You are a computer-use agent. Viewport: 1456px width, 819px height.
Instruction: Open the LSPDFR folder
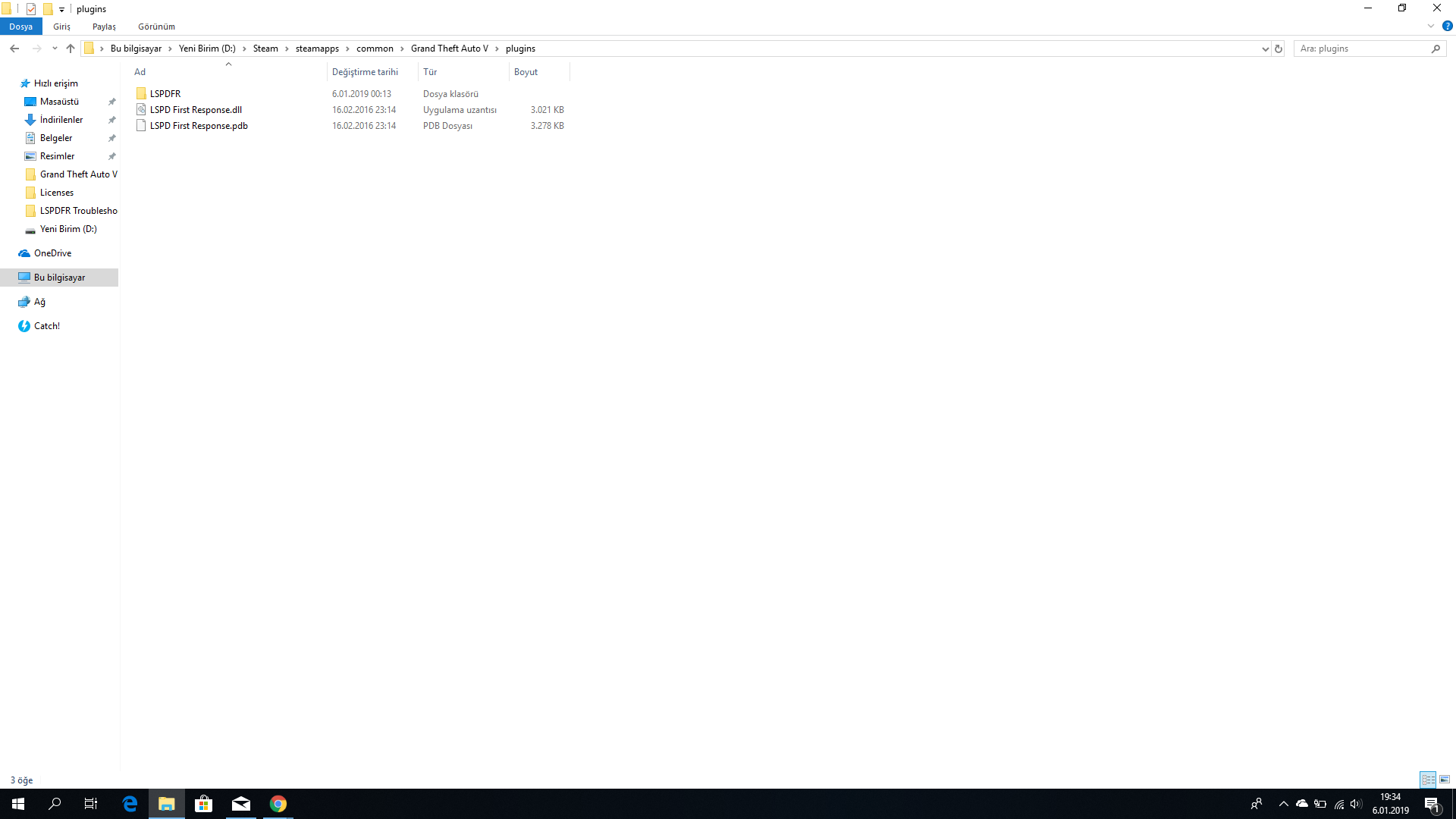click(x=165, y=94)
